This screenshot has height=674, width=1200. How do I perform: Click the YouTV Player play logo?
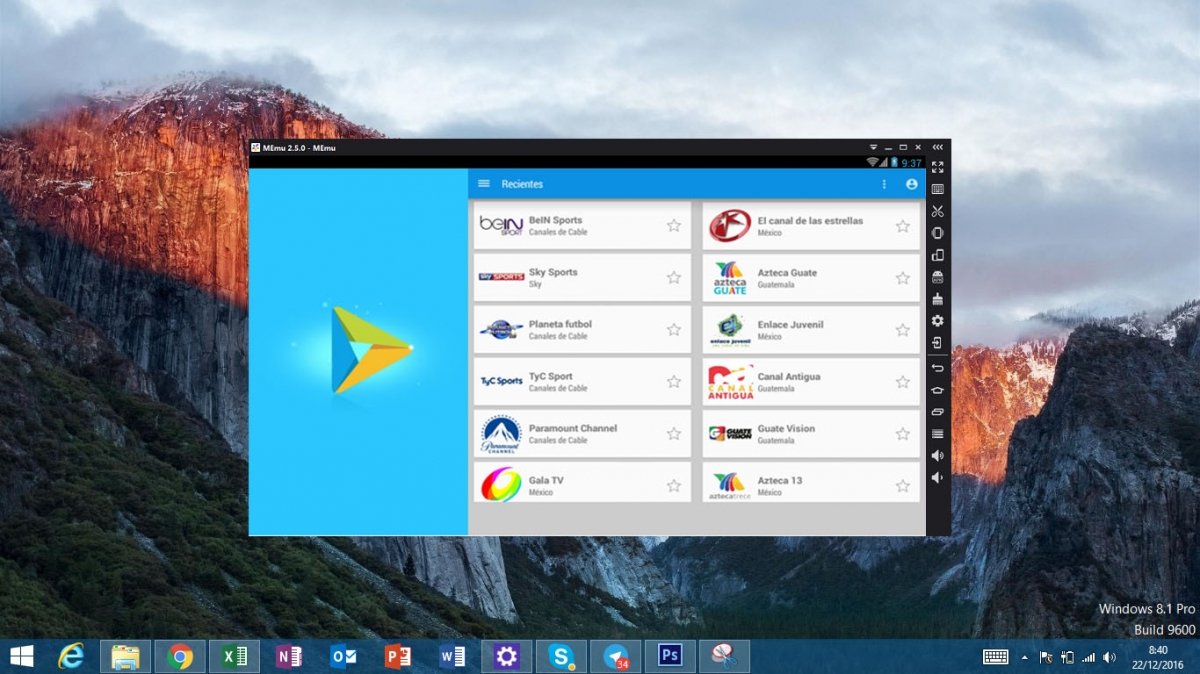pyautogui.click(x=370, y=350)
